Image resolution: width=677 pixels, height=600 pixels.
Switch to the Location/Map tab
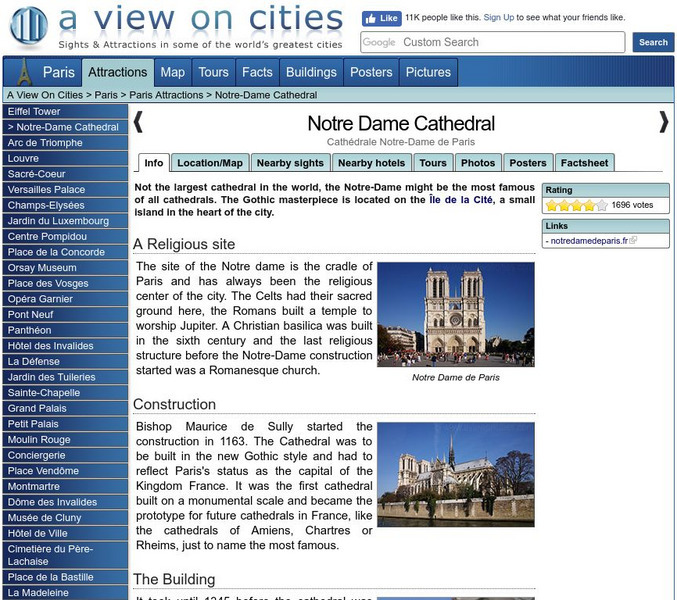(210, 163)
